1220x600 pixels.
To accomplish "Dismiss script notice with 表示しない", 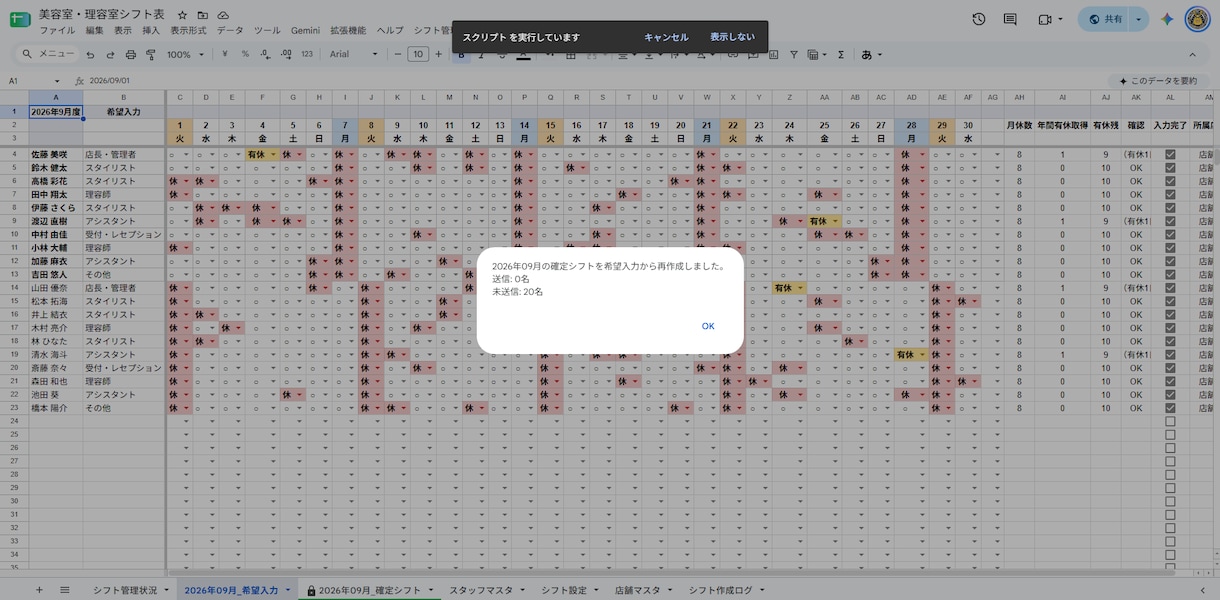I will pos(731,37).
